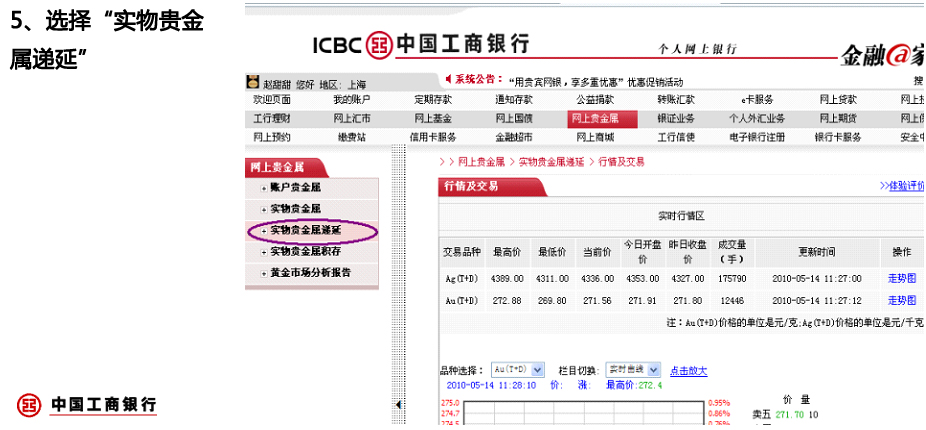The width and height of the screenshot is (926, 430).
Task: Open the 缴费站 menu
Action: click(352, 138)
